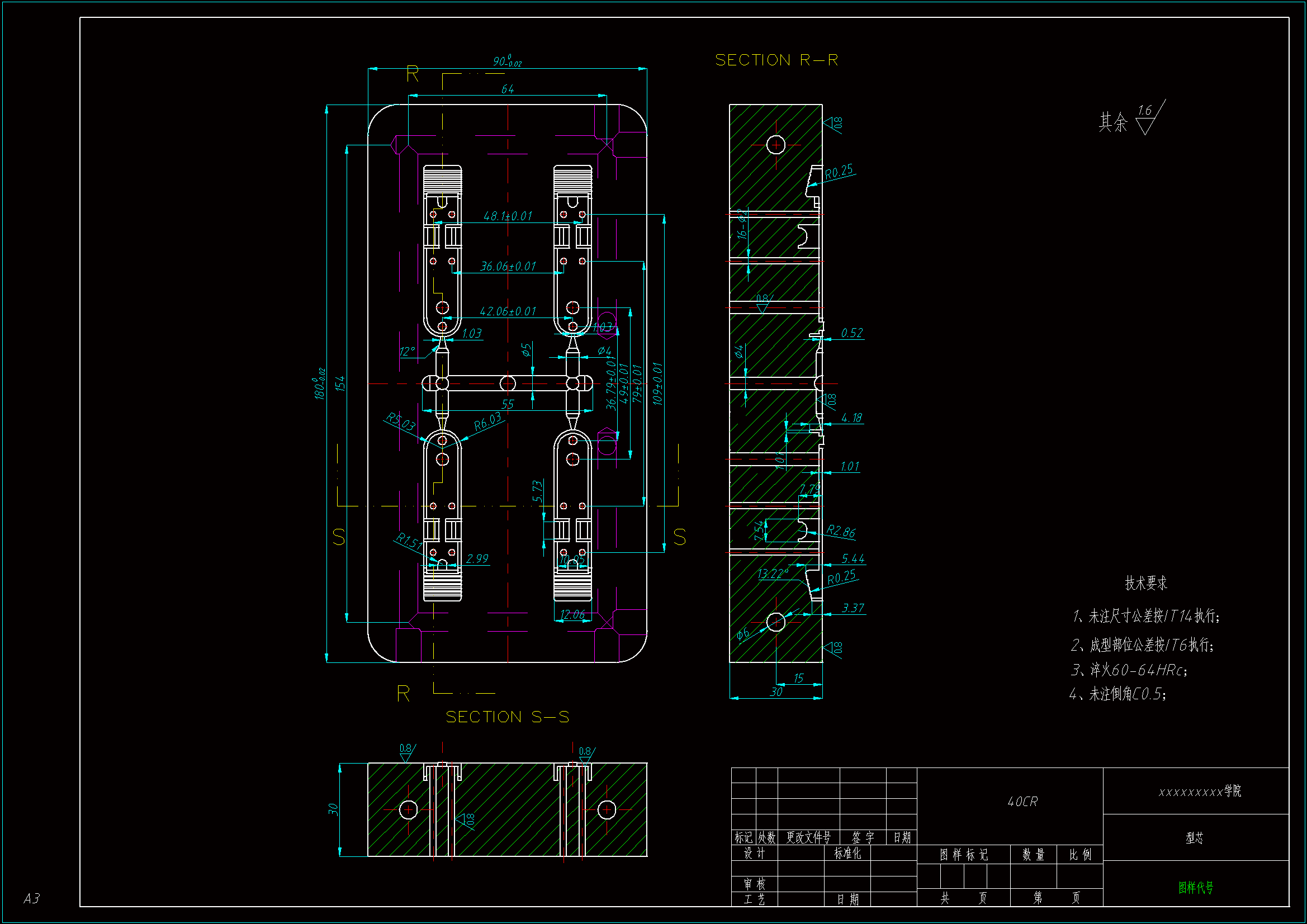The width and height of the screenshot is (1307, 924).
Task: Select the 64 width dimension at top
Action: (507, 89)
